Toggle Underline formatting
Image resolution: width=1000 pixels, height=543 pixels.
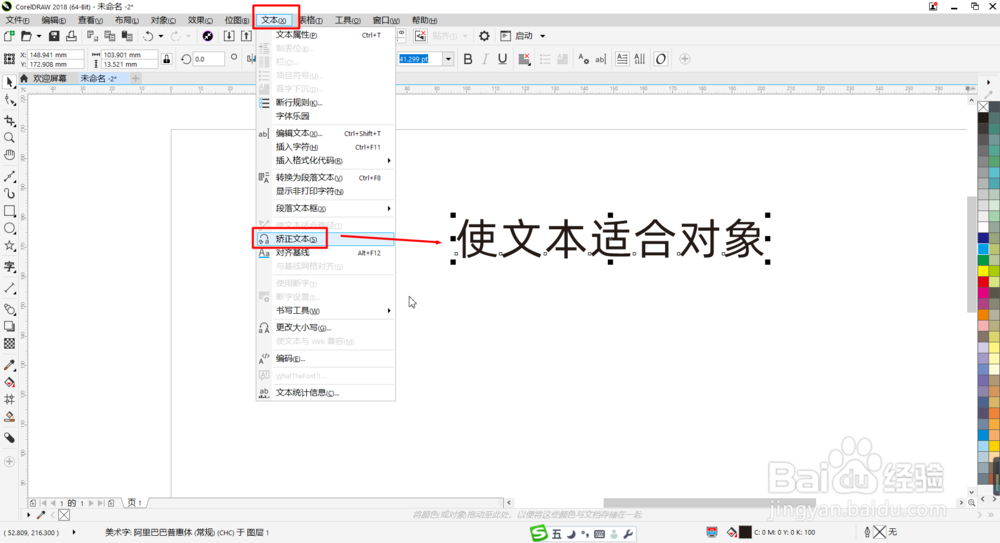point(503,59)
